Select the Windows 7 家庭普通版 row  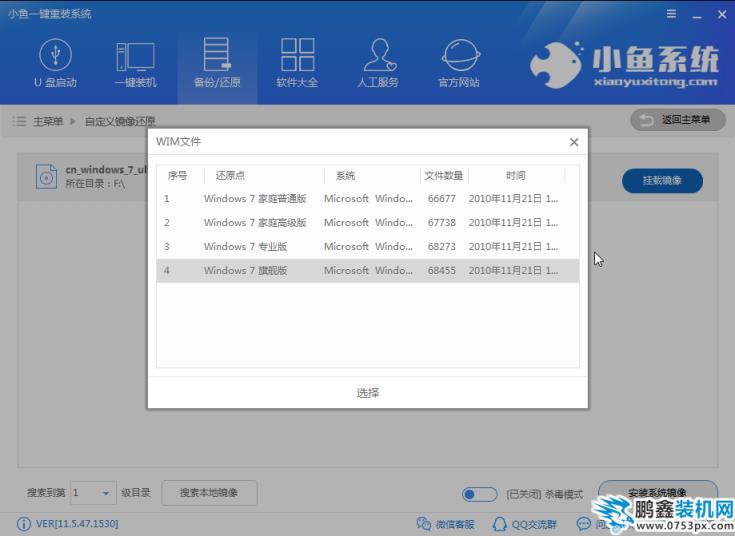[x=368, y=199]
